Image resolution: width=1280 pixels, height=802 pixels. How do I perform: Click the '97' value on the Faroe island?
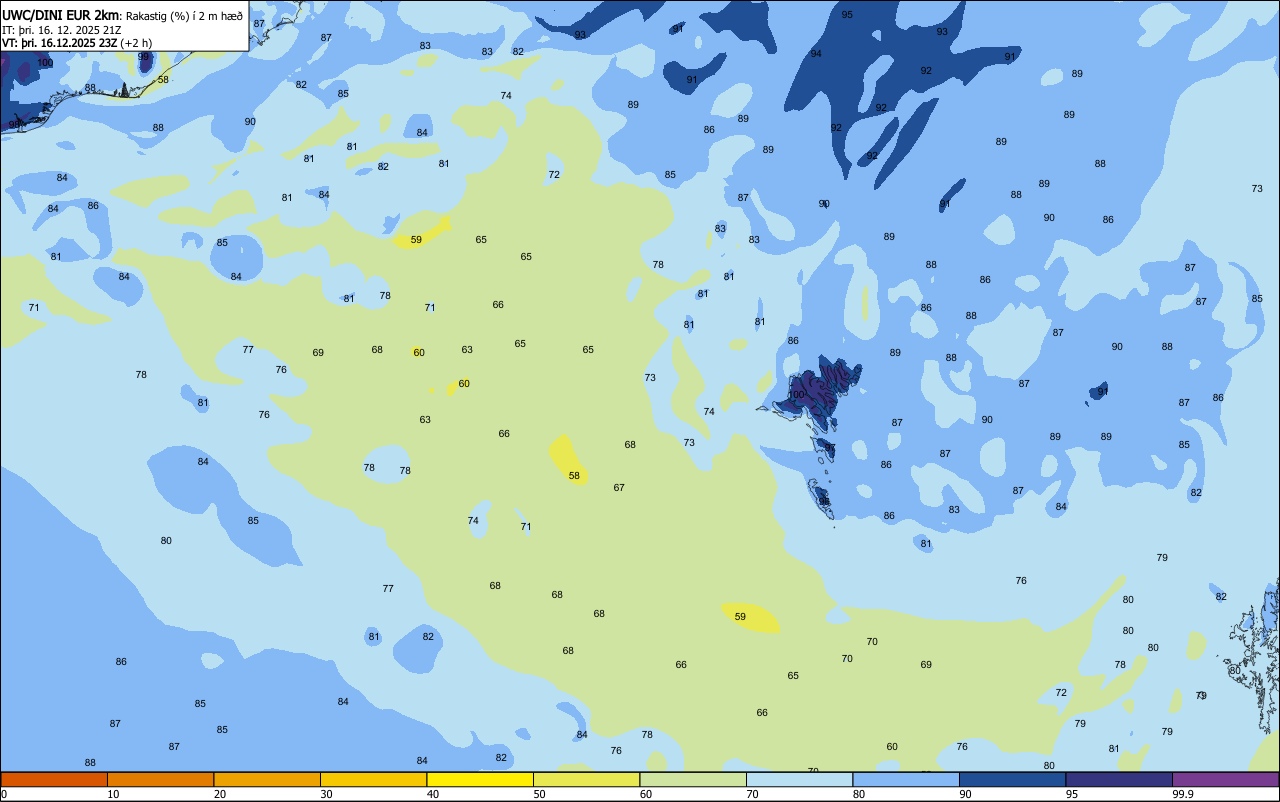[x=829, y=447]
